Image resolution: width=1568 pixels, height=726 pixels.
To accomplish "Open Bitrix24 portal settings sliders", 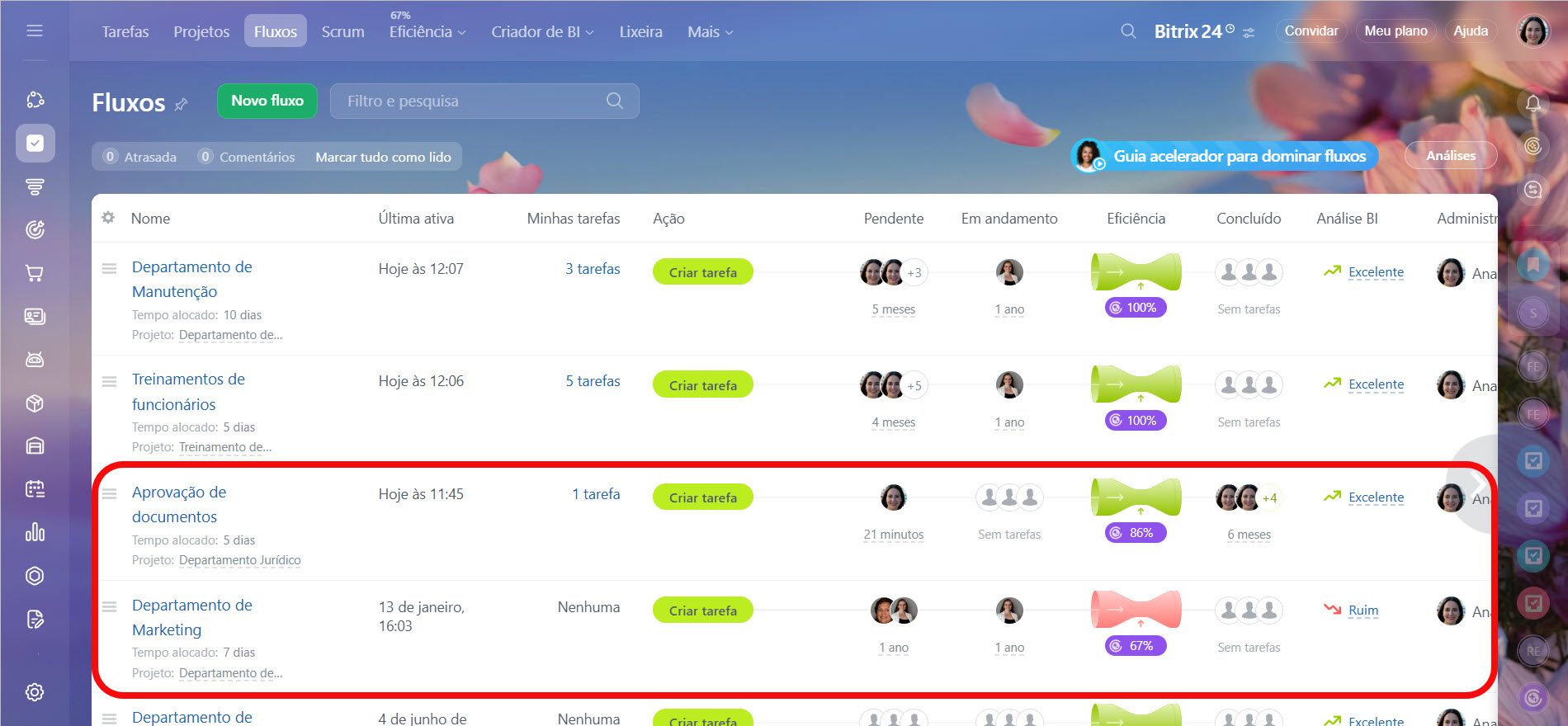I will click(x=1249, y=33).
